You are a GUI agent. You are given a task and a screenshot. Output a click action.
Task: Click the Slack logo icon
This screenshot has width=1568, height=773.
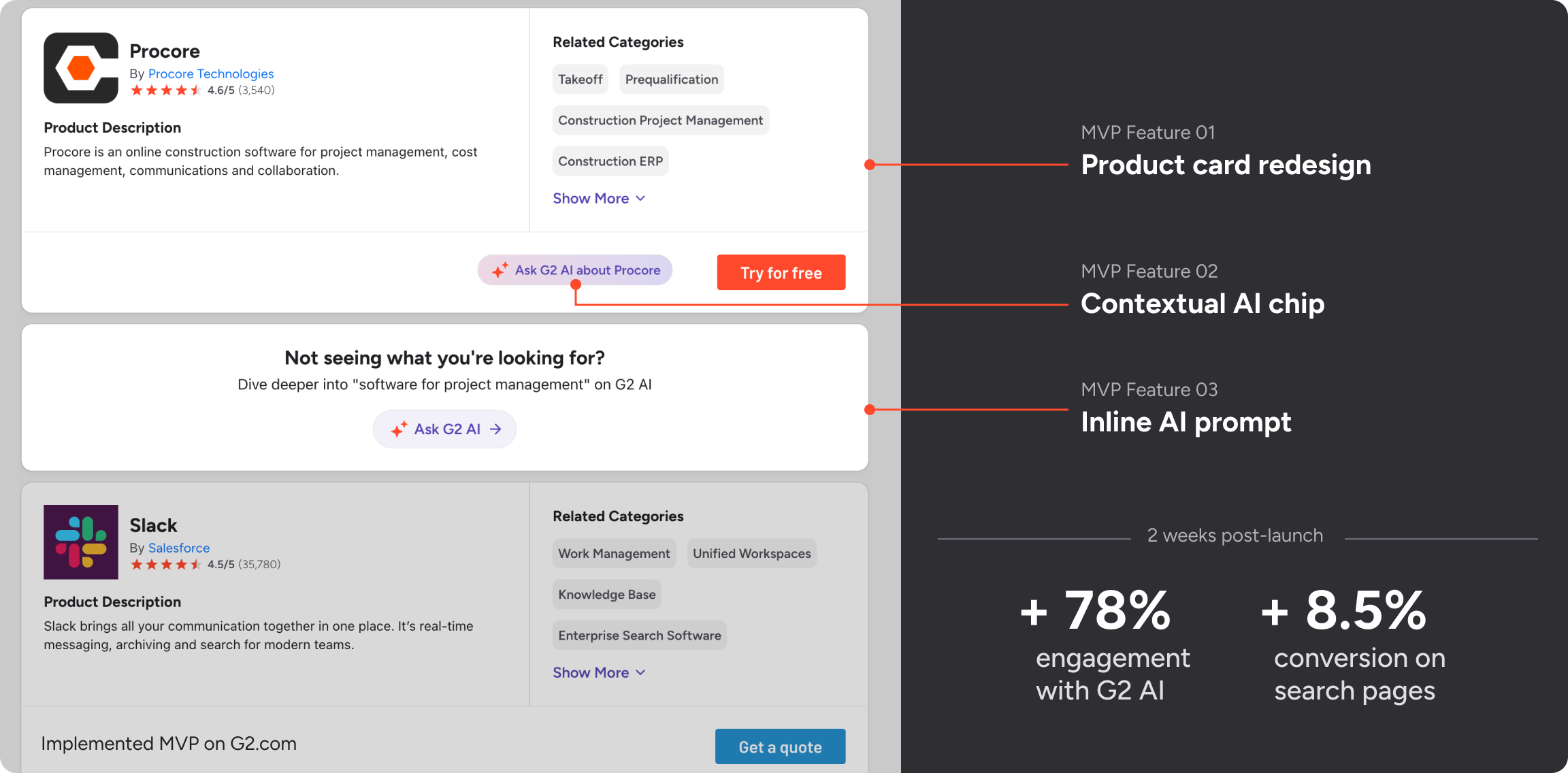click(81, 542)
